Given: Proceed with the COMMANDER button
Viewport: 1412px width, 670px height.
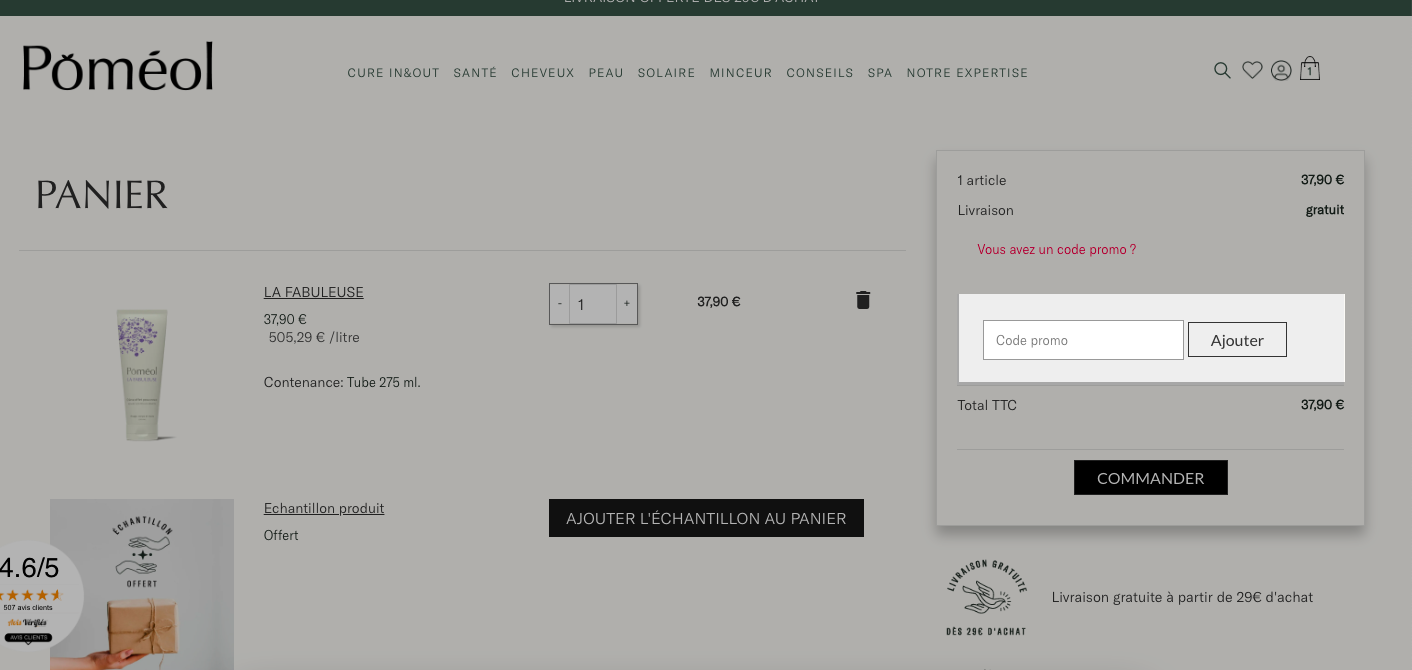Looking at the screenshot, I should coord(1151,478).
